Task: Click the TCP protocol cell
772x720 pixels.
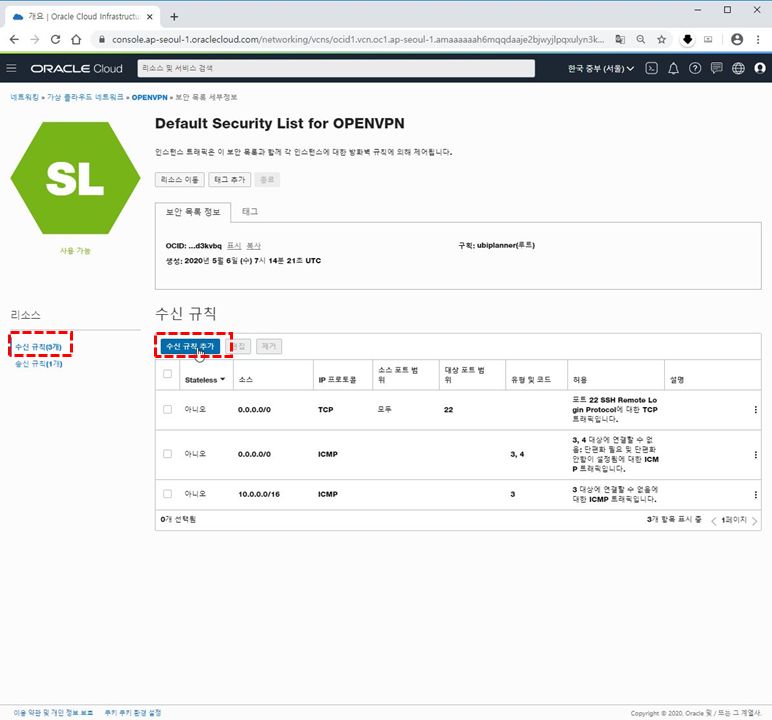Action: tap(325, 410)
